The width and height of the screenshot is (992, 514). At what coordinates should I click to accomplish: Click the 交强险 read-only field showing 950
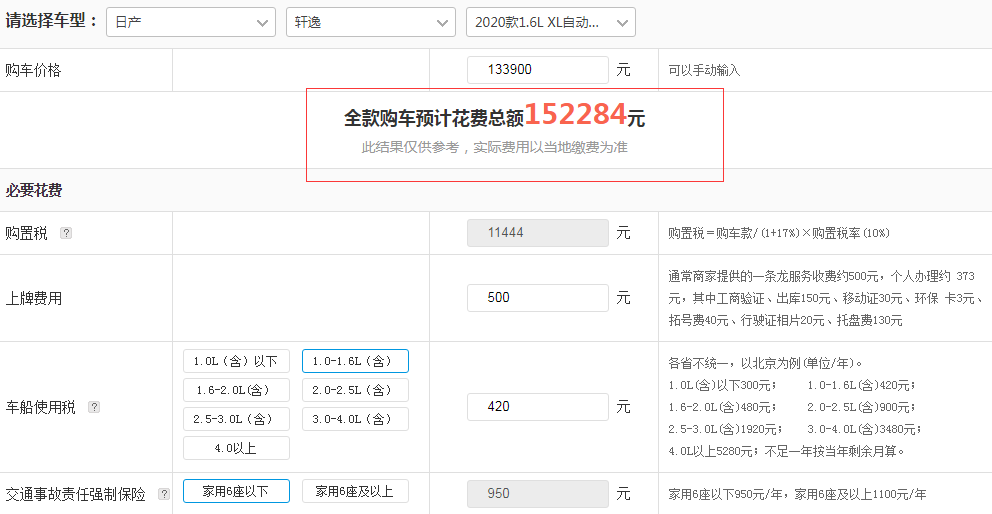[538, 494]
